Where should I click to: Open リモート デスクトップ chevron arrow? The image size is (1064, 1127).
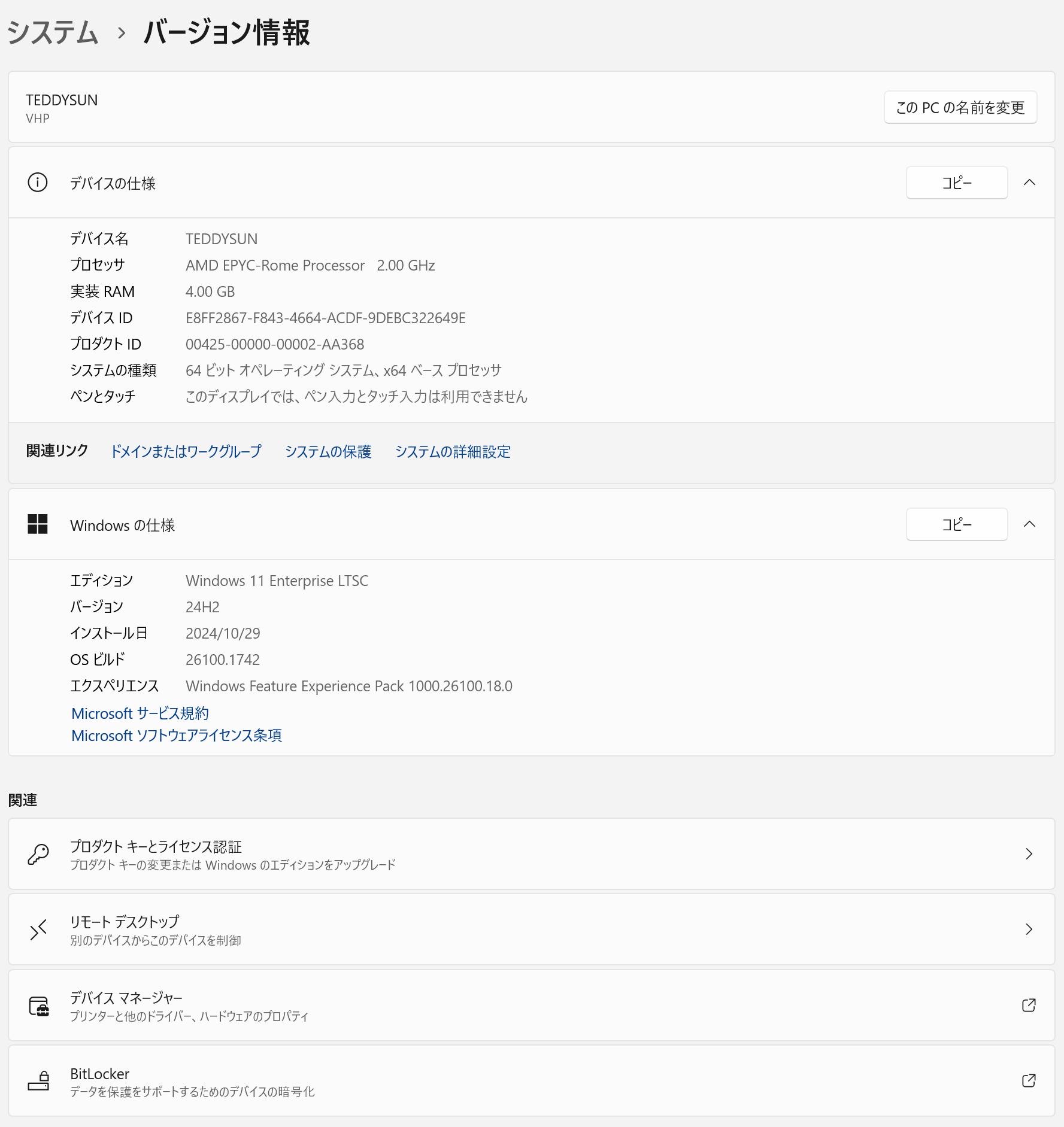click(1029, 929)
